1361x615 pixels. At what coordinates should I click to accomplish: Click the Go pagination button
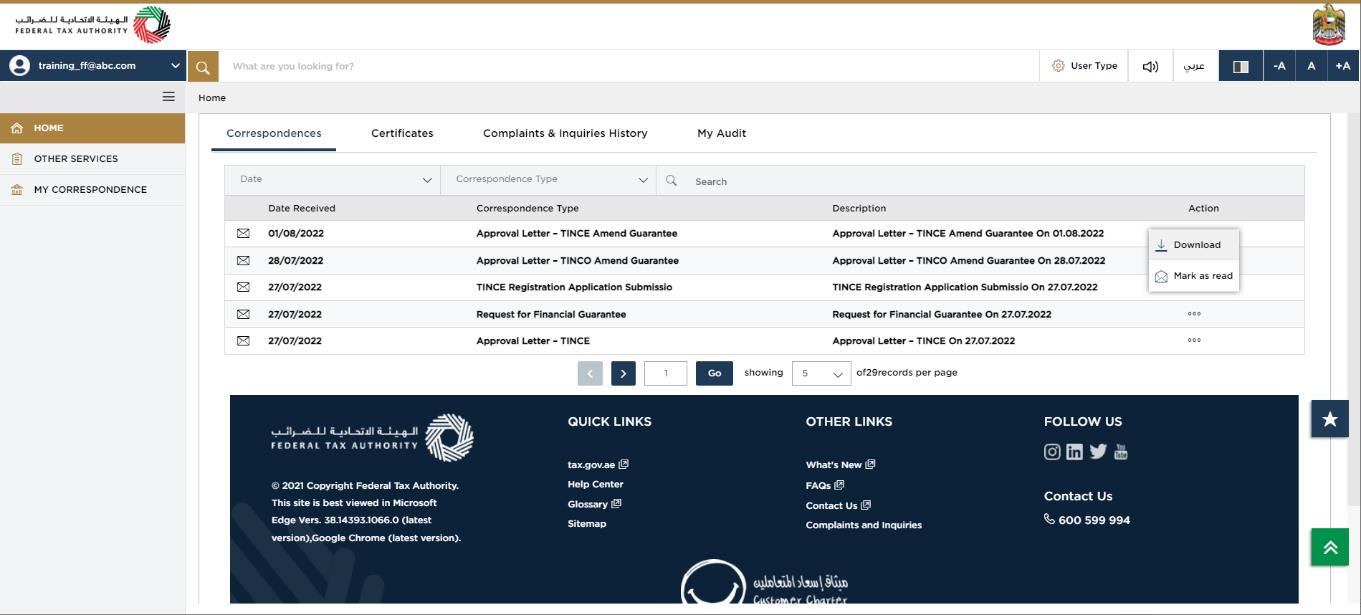pyautogui.click(x=714, y=373)
